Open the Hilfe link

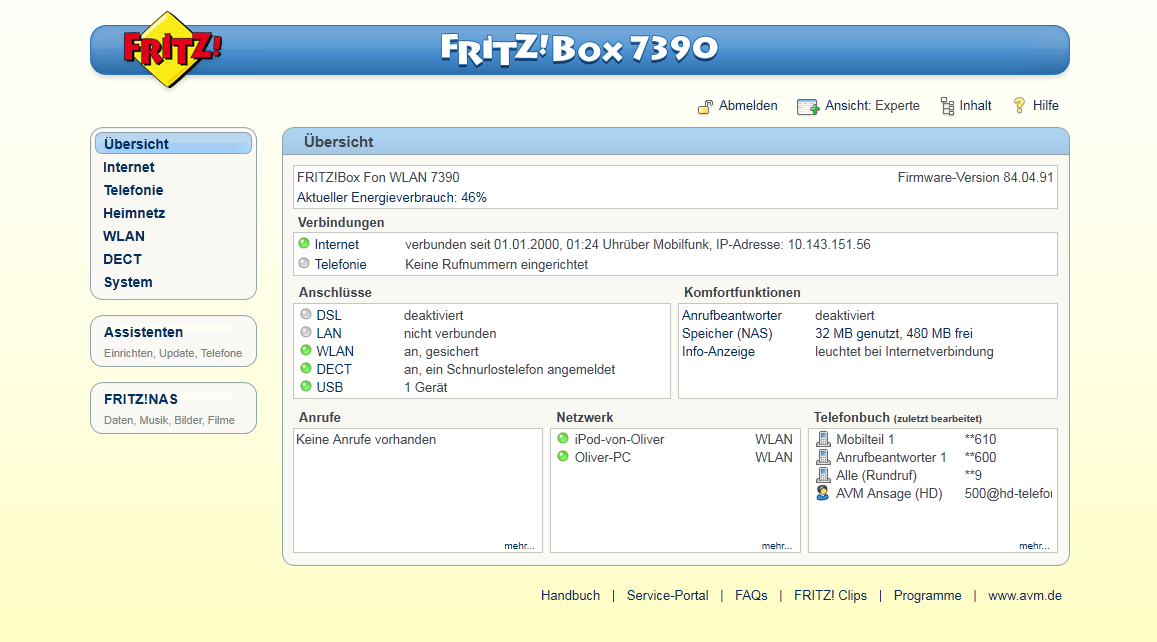[x=1046, y=106]
